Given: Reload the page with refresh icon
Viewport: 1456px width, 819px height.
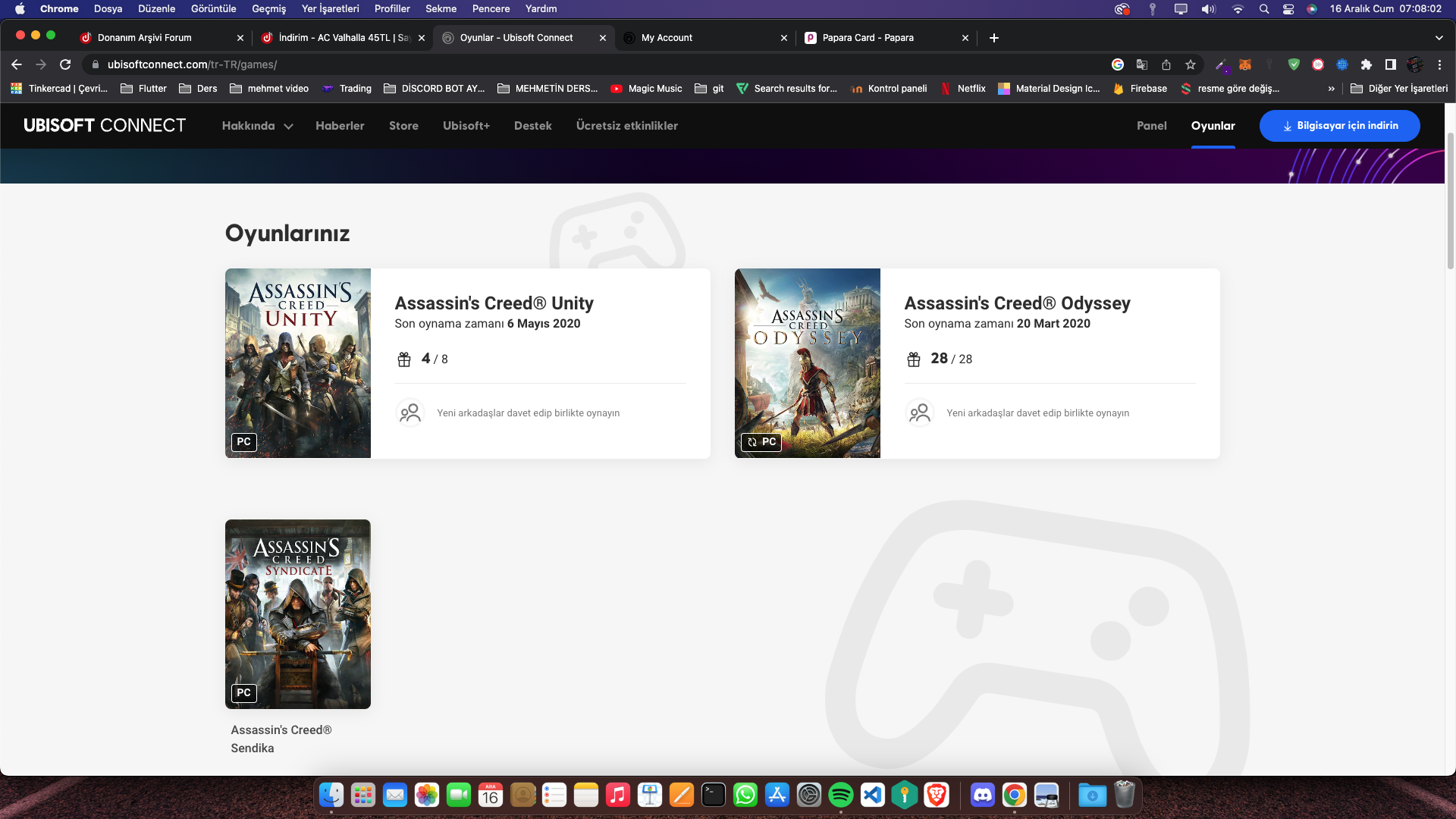Looking at the screenshot, I should (x=65, y=64).
